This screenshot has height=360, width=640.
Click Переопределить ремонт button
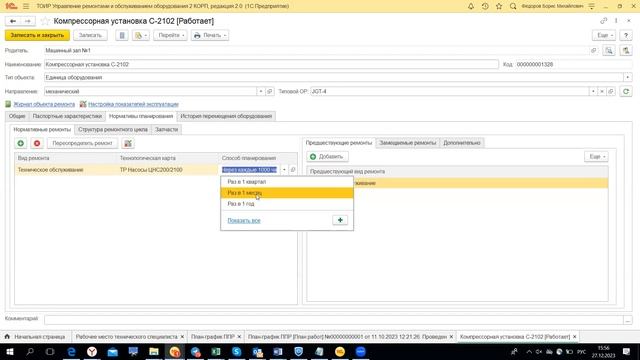82,143
